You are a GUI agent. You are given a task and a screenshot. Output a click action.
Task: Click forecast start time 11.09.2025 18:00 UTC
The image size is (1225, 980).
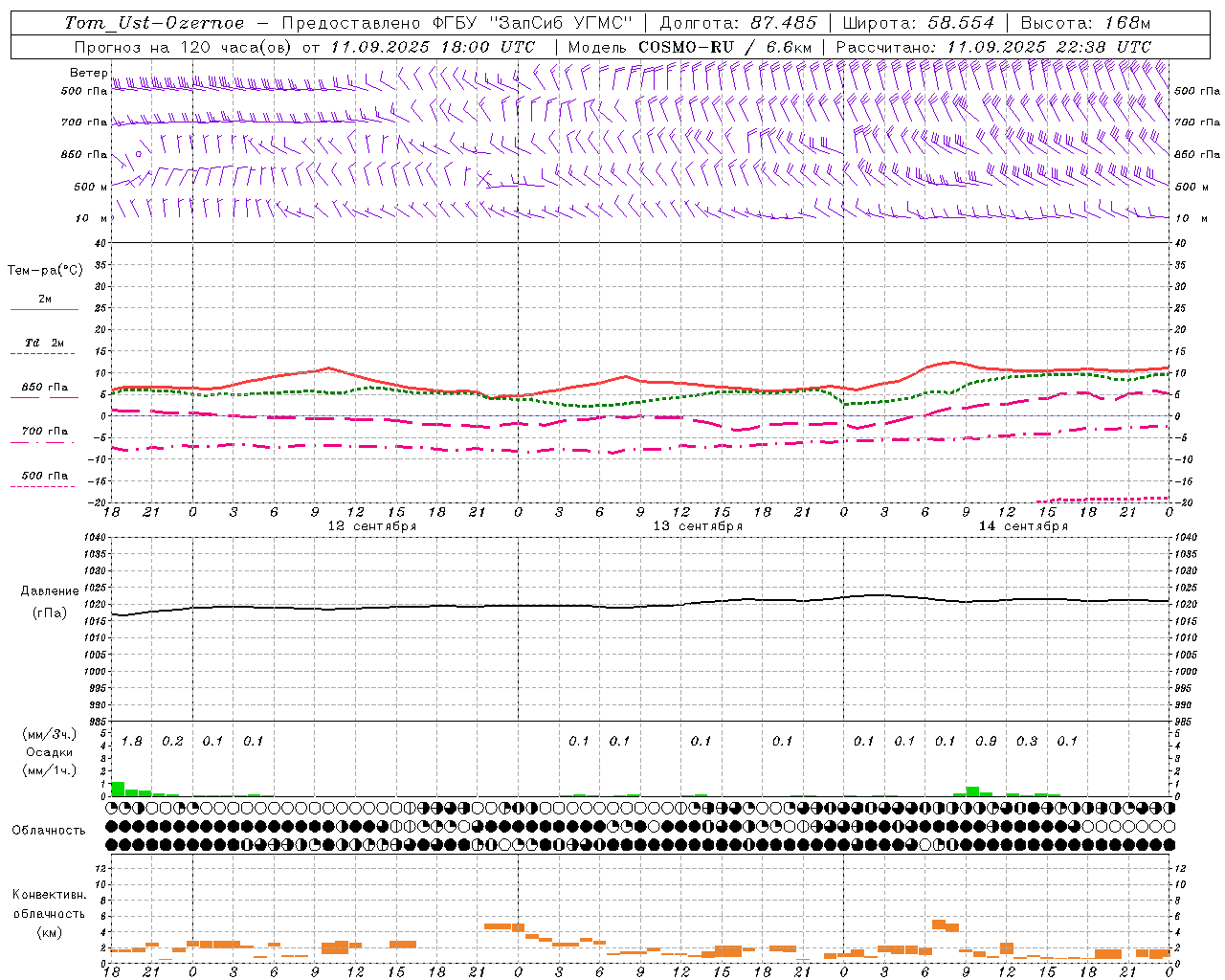[433, 47]
